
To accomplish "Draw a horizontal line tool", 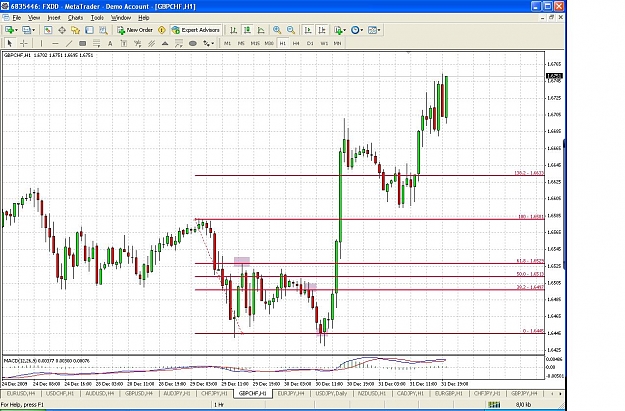I will (55, 43).
